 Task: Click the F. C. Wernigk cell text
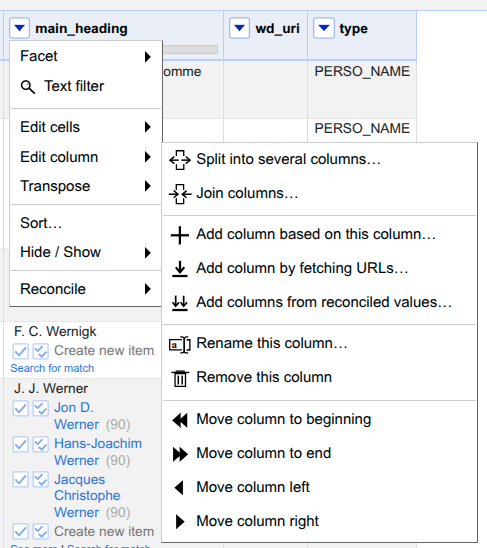pos(55,332)
